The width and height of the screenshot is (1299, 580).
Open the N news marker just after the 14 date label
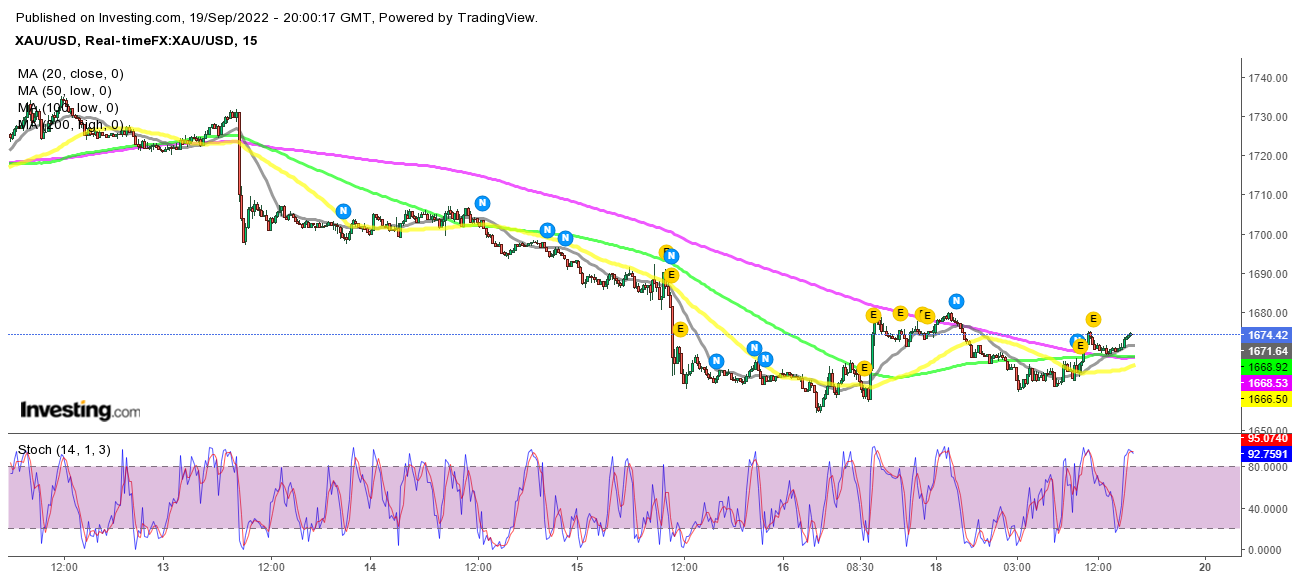482,203
